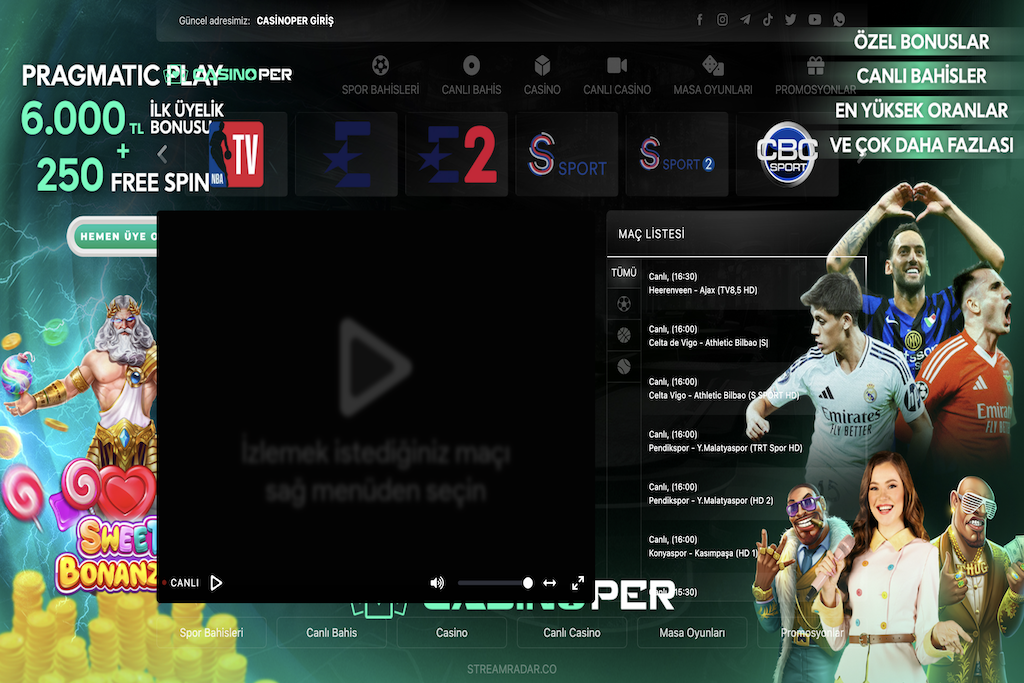Select the Eurosport 2 channel logo
The width and height of the screenshot is (1024, 683).
click(x=456, y=154)
